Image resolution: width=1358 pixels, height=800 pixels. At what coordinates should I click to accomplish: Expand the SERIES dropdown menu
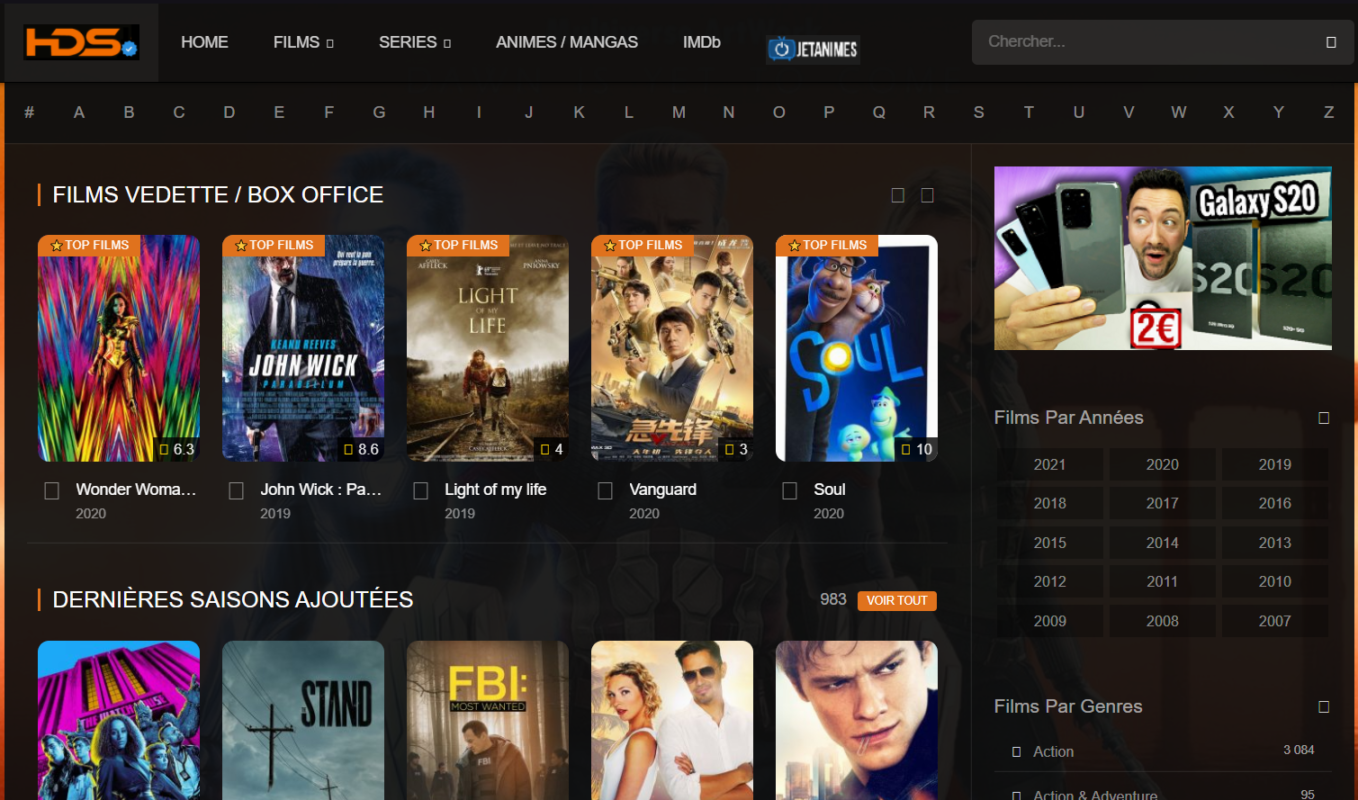coord(414,42)
